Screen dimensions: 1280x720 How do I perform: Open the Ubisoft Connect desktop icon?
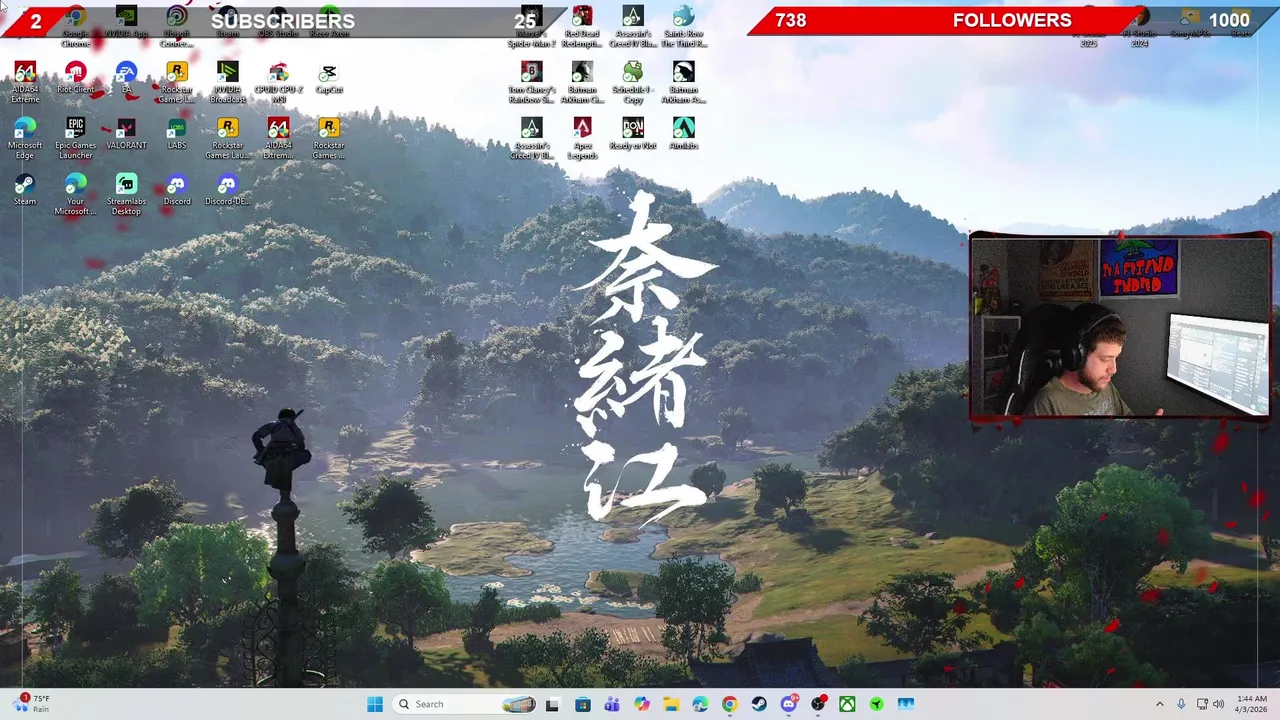pyautogui.click(x=177, y=28)
